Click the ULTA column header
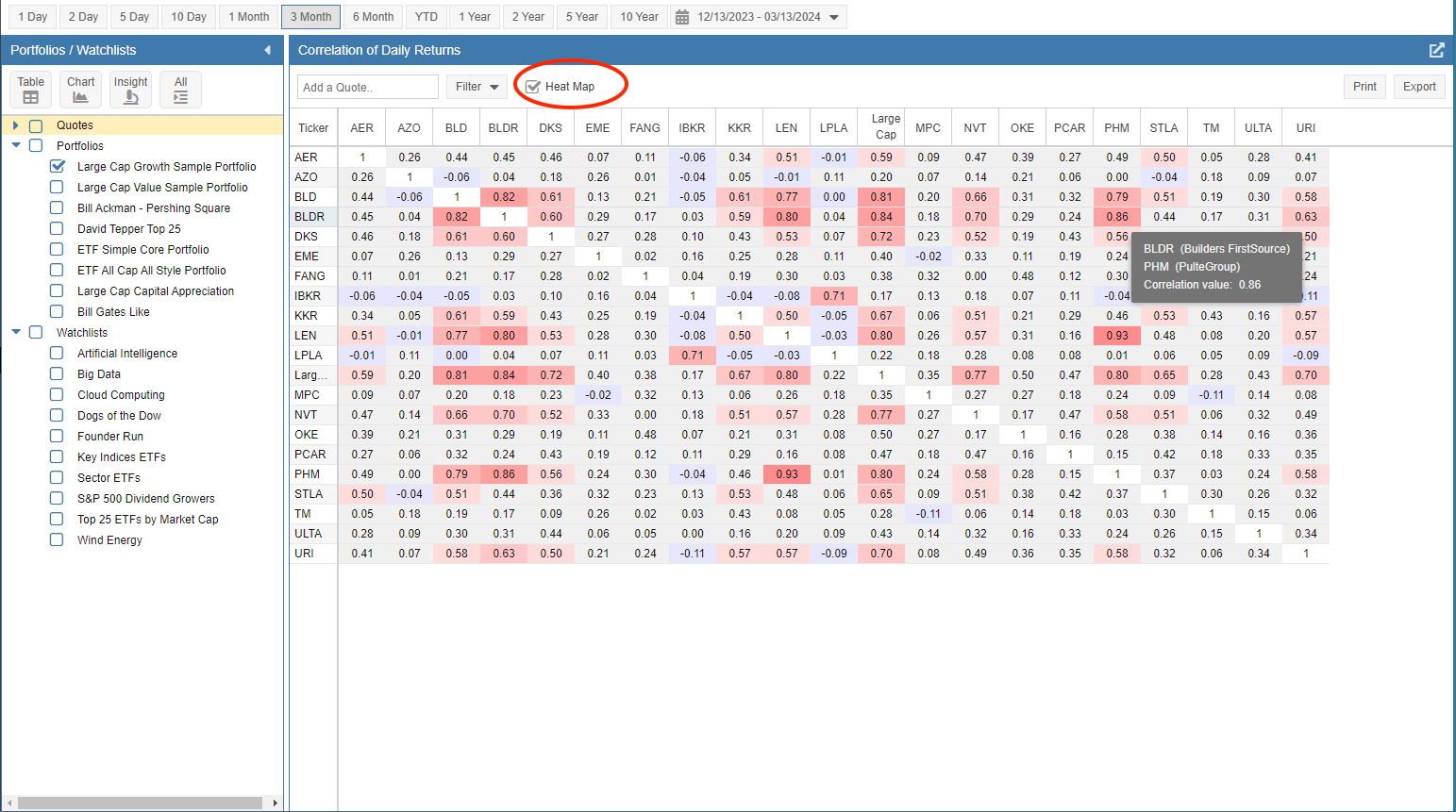This screenshot has height=812, width=1456. pyautogui.click(x=1259, y=128)
